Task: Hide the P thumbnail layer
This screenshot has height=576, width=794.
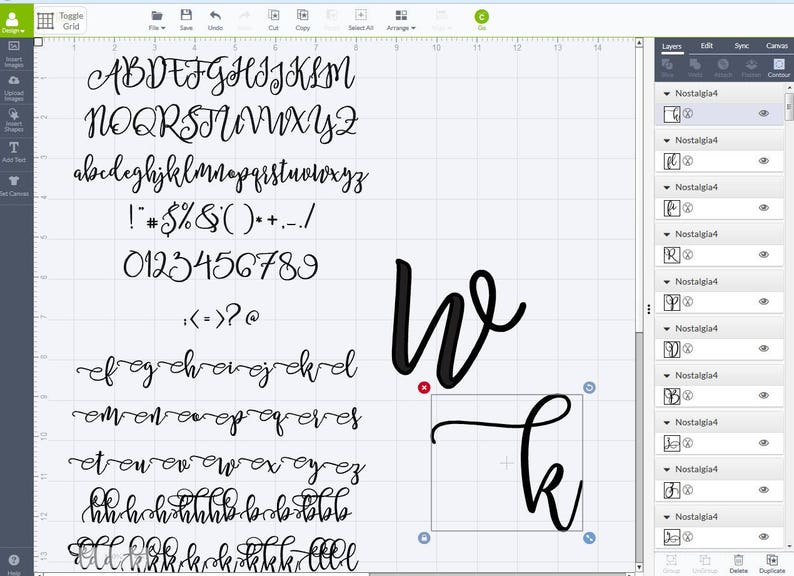Action: click(764, 301)
